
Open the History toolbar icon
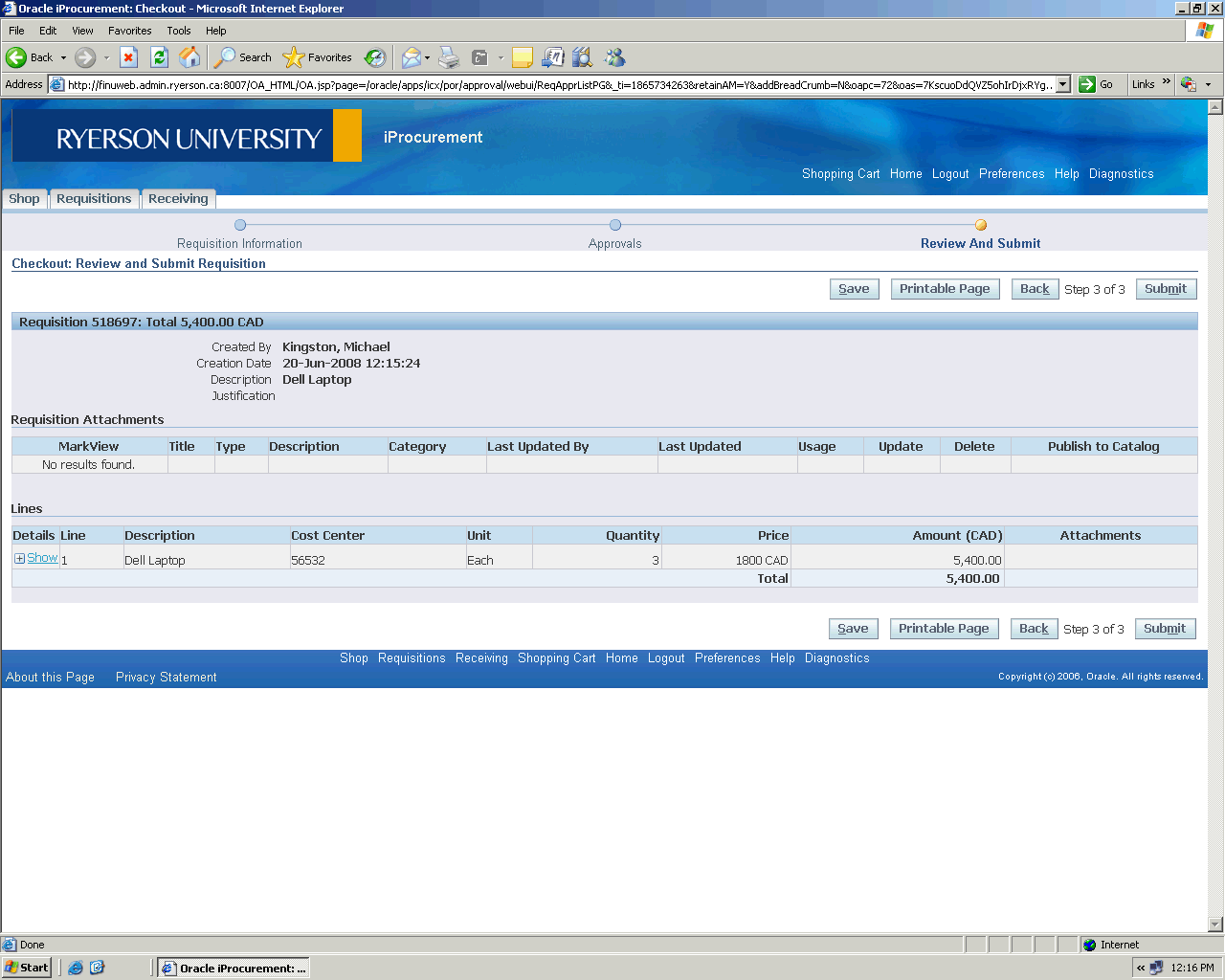tap(375, 57)
